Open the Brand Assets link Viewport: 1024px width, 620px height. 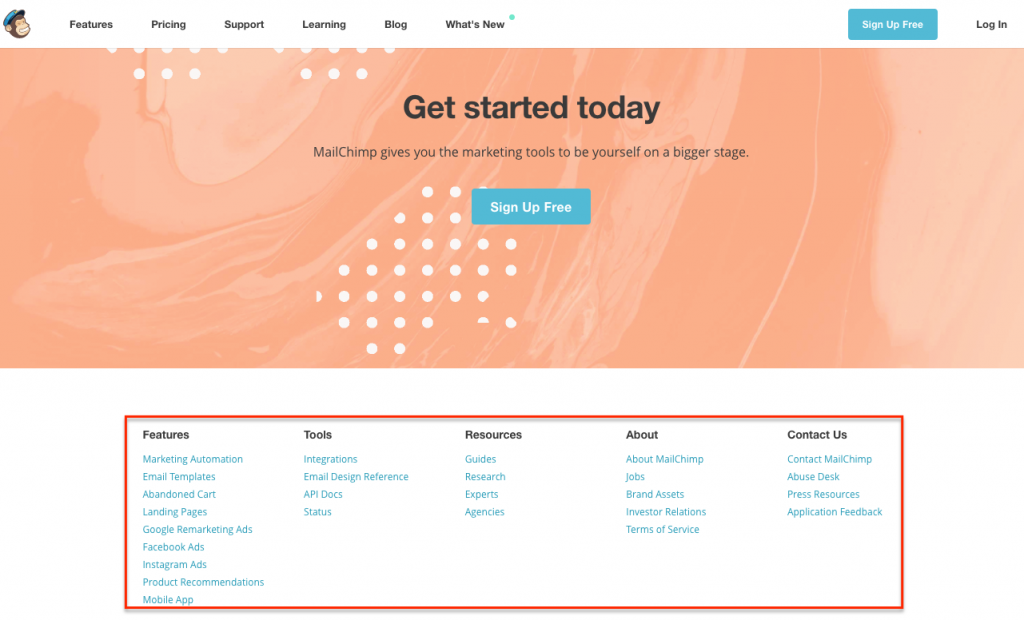point(654,495)
